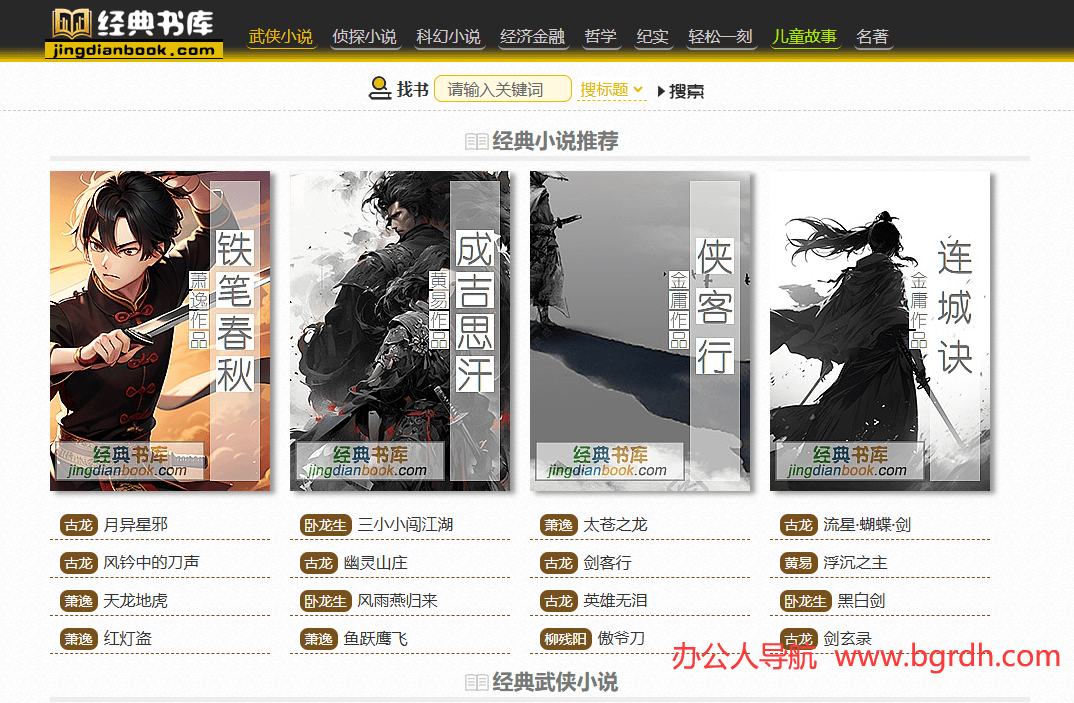Click the 柳残阳 tag before 傲爷刀
Image resolution: width=1074 pixels, height=703 pixels.
[x=565, y=639]
